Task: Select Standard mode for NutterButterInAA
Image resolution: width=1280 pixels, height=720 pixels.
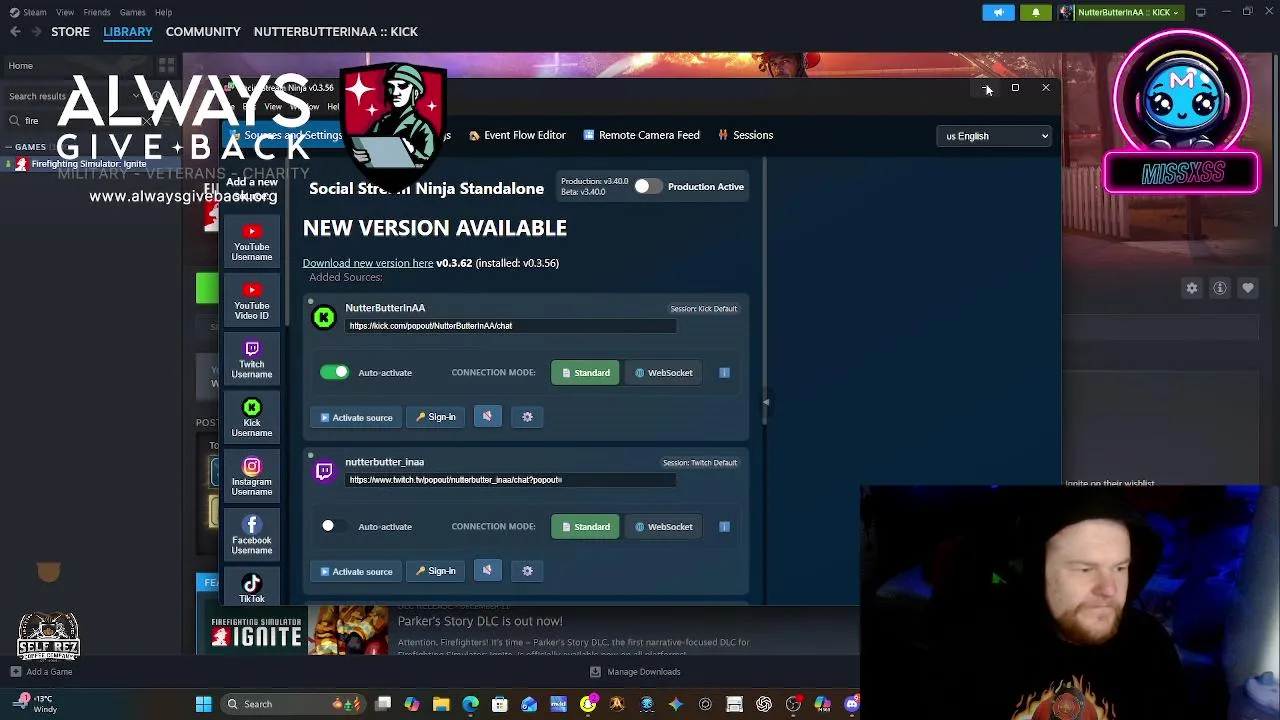Action: pyautogui.click(x=585, y=373)
